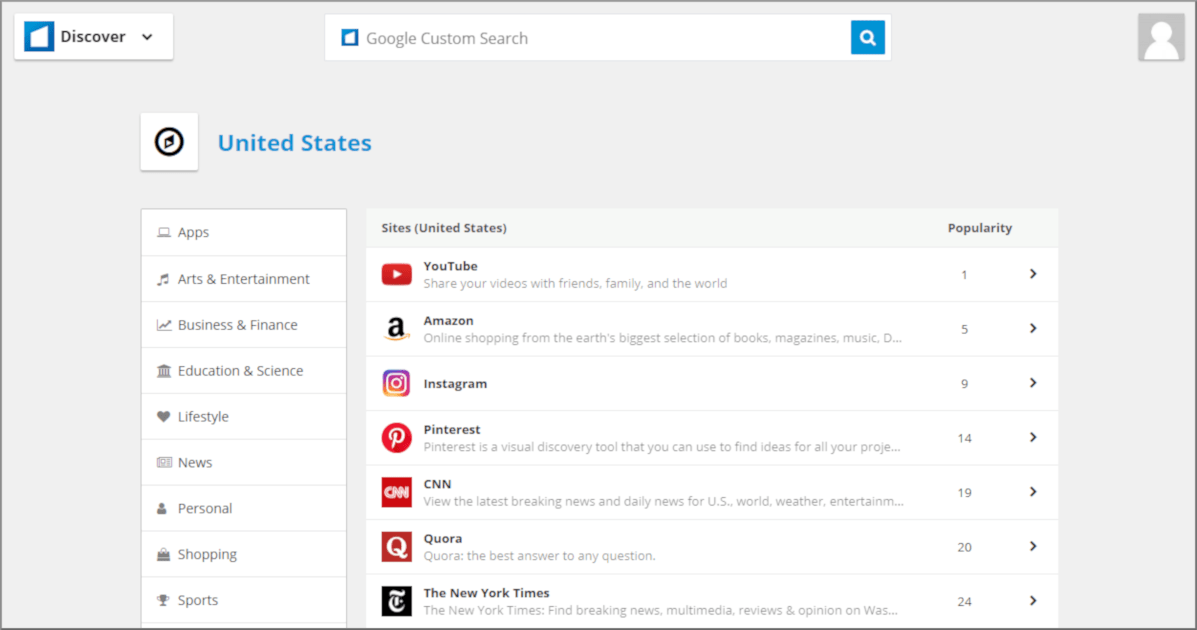This screenshot has width=1197, height=630.
Task: Click the Popularity column header
Action: coord(979,228)
